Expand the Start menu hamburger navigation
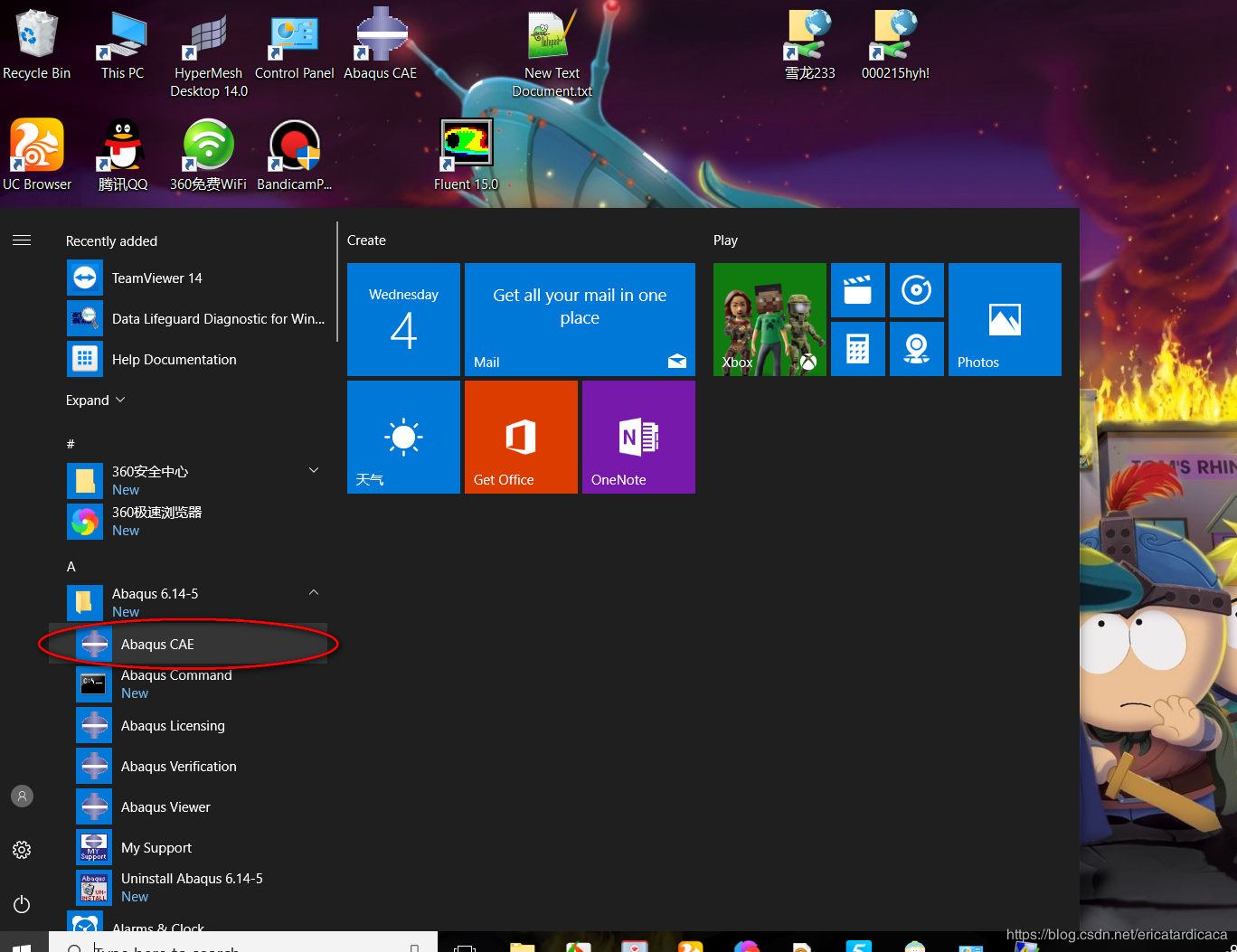This screenshot has width=1237, height=952. 22,240
